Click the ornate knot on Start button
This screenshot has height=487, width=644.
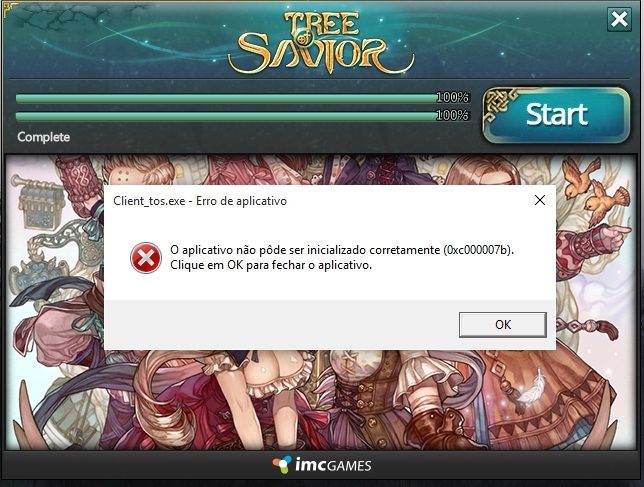(x=500, y=105)
